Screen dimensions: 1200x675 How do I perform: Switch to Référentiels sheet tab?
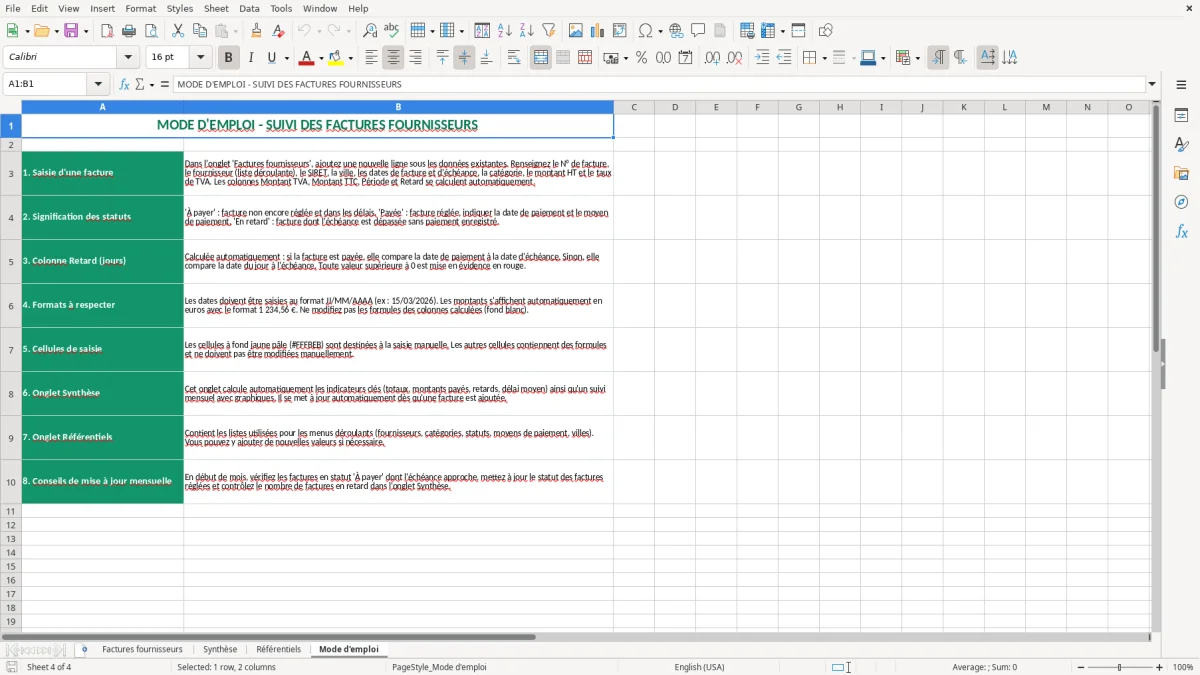(279, 649)
